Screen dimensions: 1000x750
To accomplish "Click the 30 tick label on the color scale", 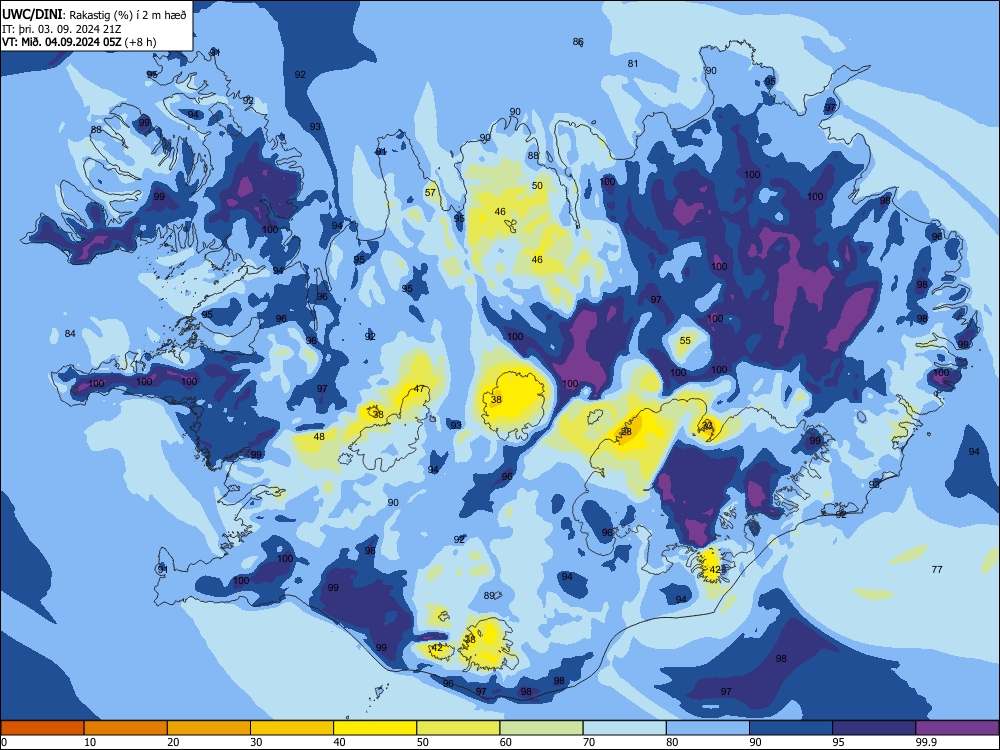I will [256, 742].
